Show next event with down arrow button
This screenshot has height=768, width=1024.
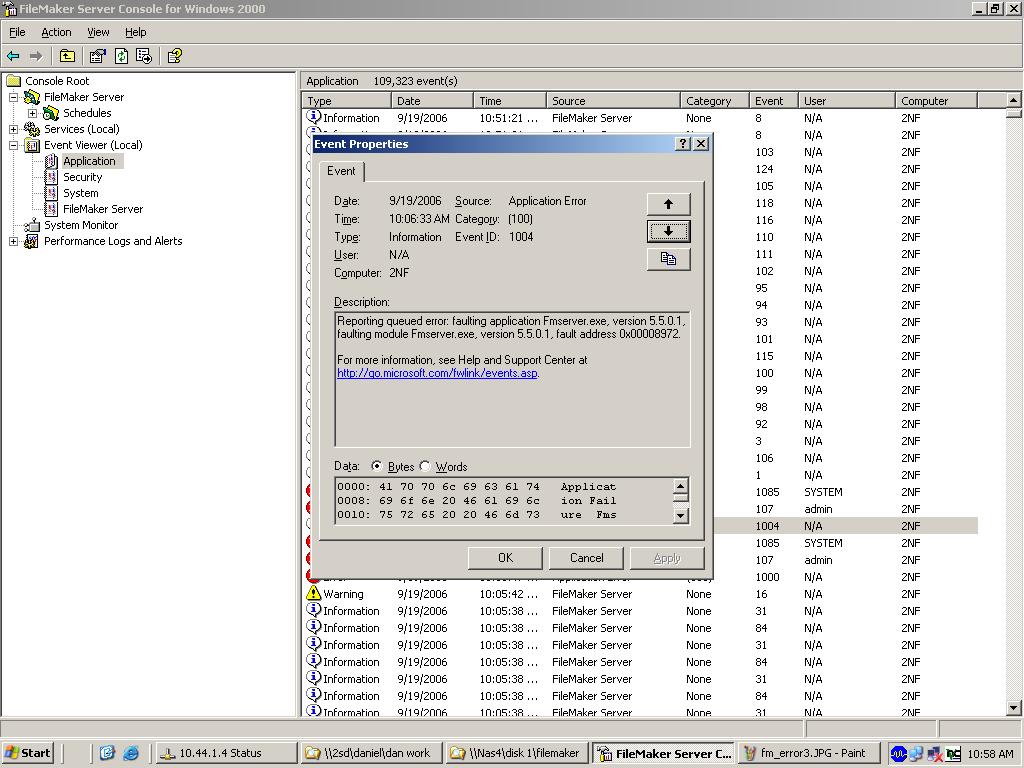pyautogui.click(x=668, y=231)
